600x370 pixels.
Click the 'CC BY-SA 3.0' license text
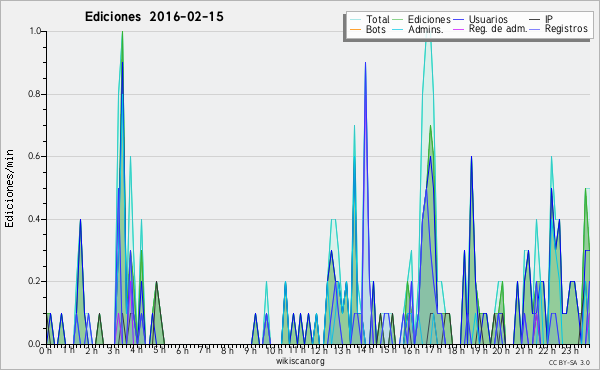coord(569,363)
